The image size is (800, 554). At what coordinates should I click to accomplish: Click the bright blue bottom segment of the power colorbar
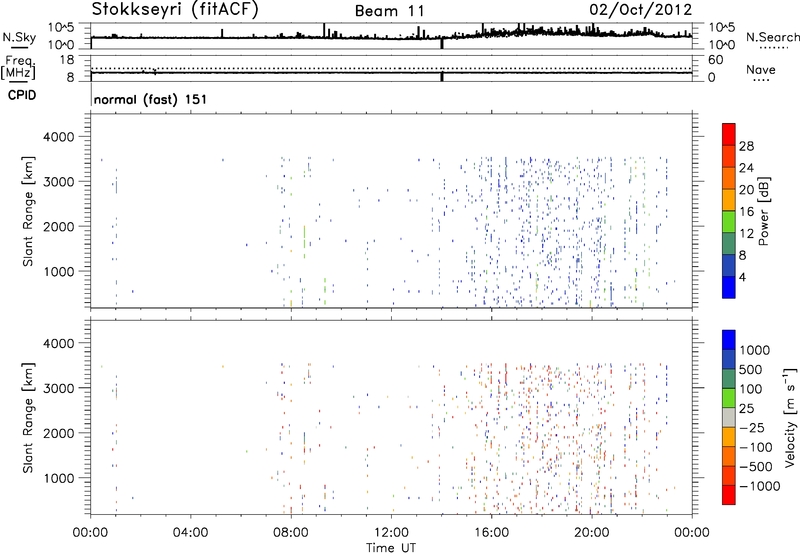coord(729,287)
